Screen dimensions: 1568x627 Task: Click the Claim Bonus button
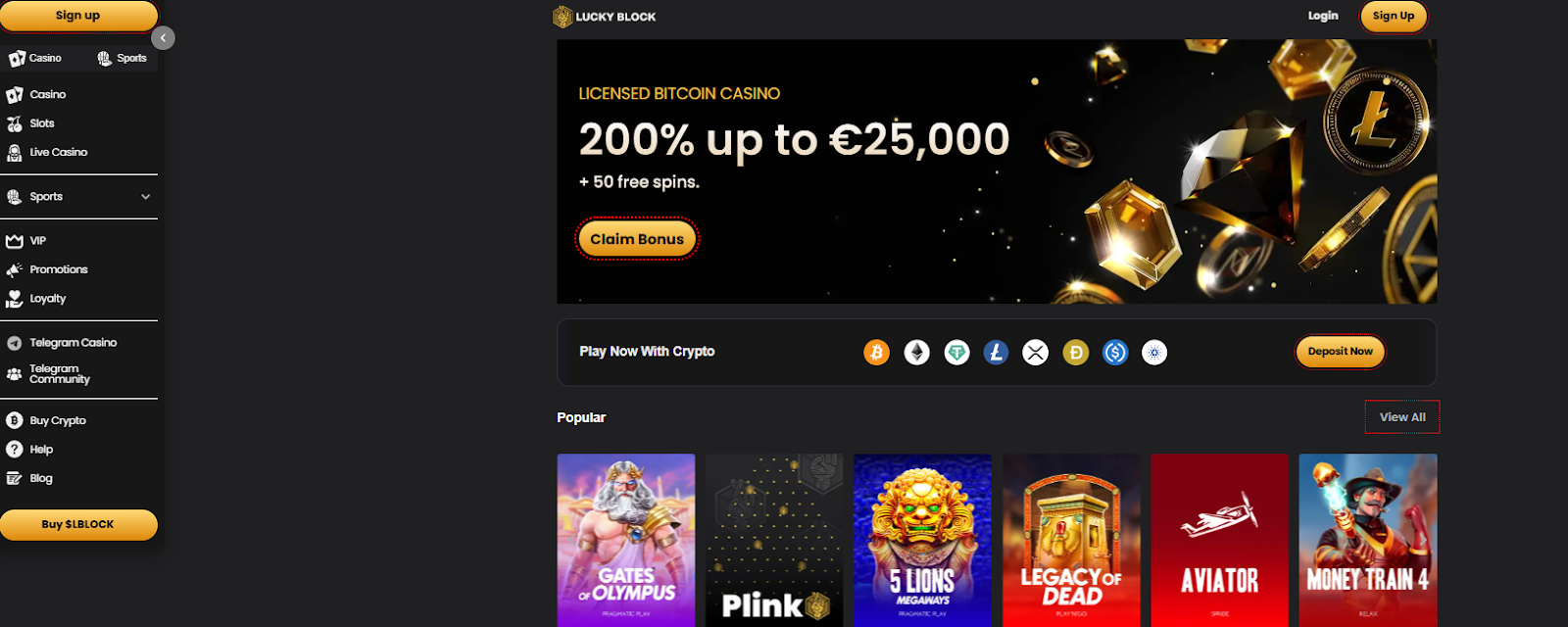click(637, 239)
